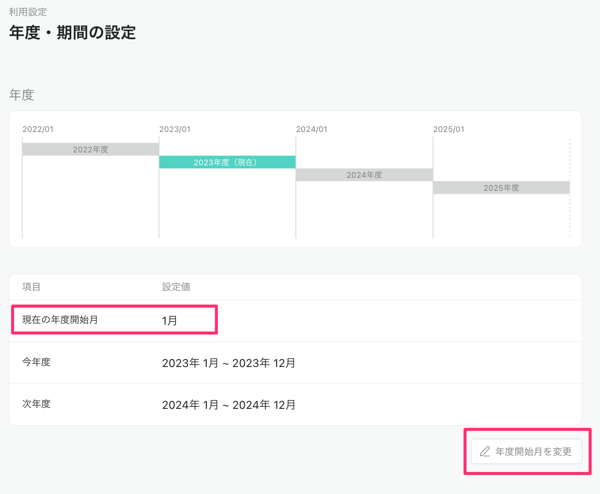Click the pencil icon beside 年度開始月を変更
The height and width of the screenshot is (494, 600).
pos(485,452)
